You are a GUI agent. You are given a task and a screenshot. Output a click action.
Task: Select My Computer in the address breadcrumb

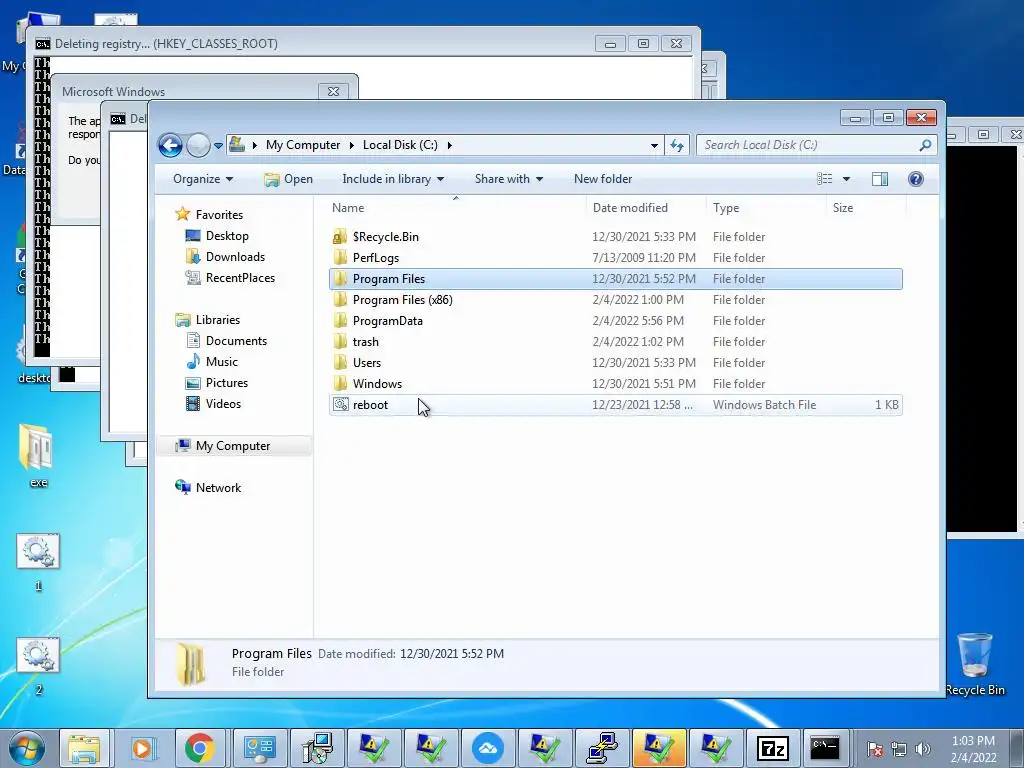302,145
